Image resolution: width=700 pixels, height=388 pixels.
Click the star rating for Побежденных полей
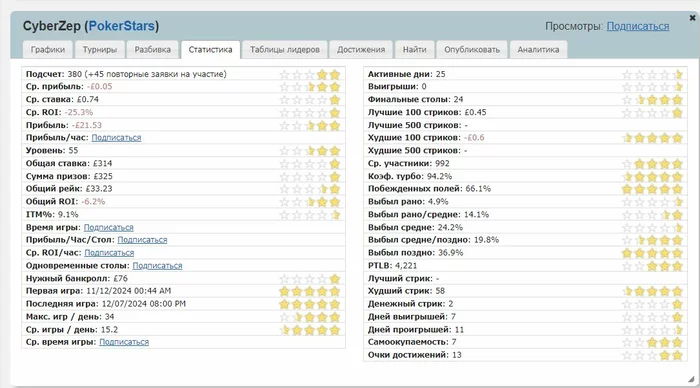652,189
